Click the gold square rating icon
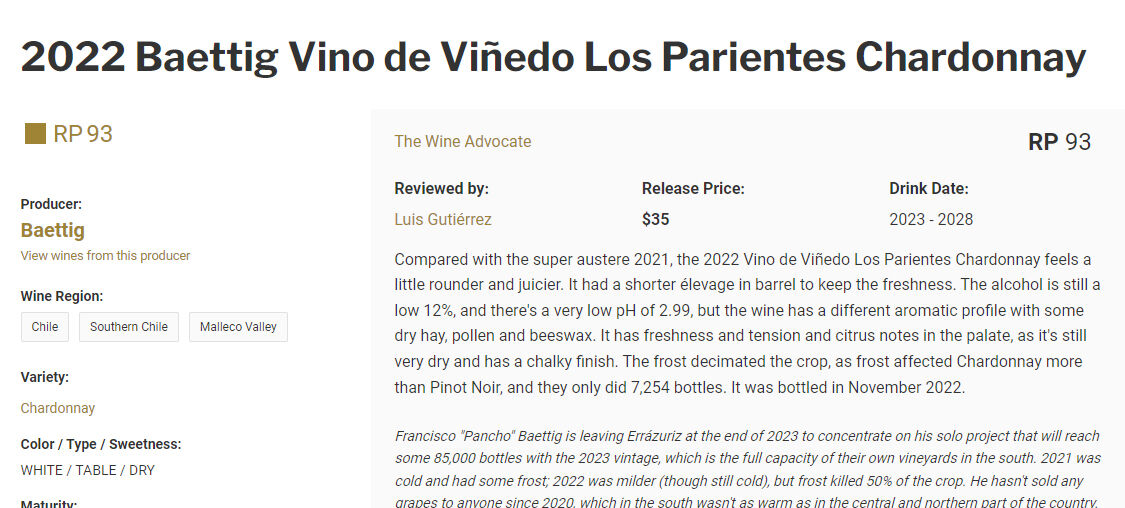 tap(35, 133)
